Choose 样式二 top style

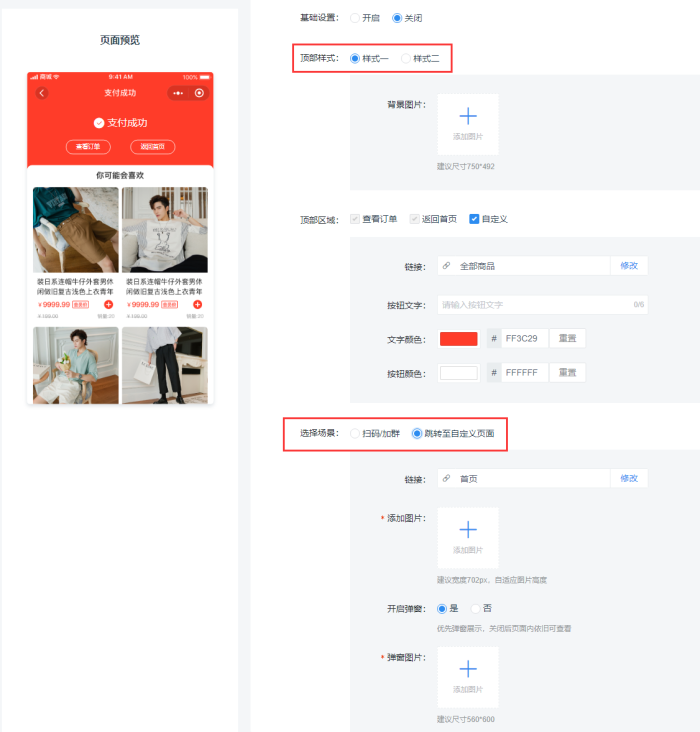(406, 58)
